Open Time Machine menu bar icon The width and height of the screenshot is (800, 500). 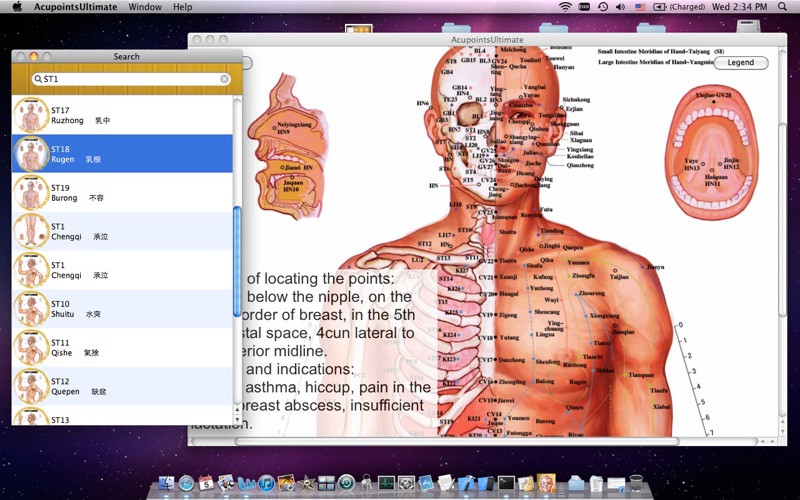(603, 7)
